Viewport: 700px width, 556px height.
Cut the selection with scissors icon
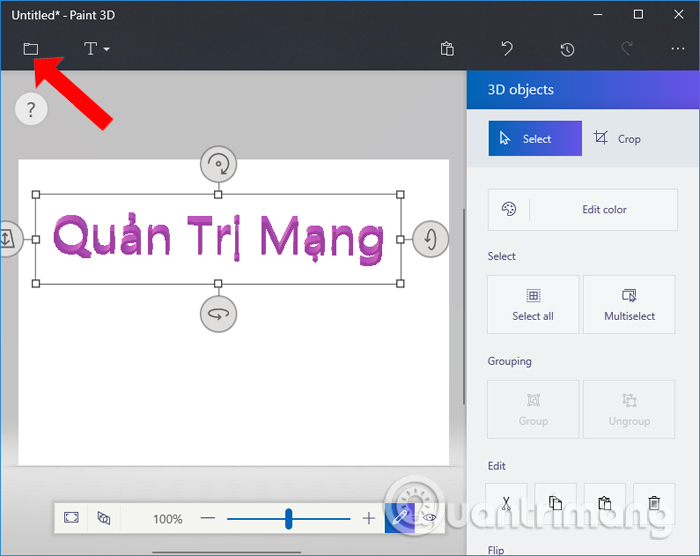tap(506, 503)
